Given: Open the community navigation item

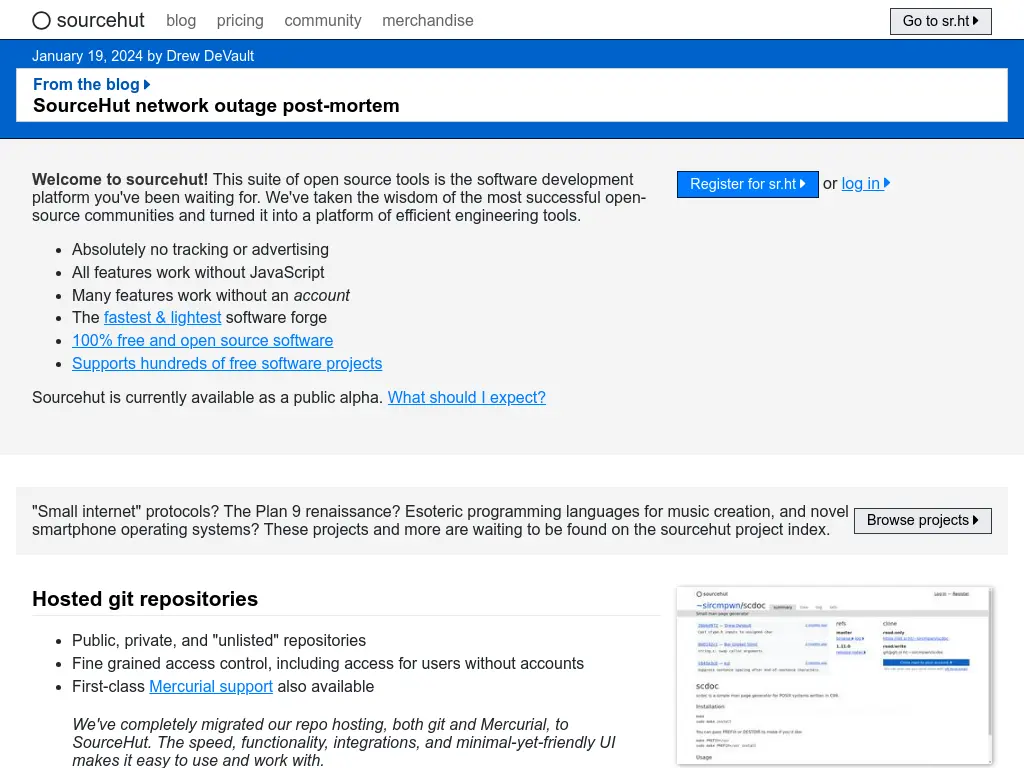Looking at the screenshot, I should tap(323, 21).
